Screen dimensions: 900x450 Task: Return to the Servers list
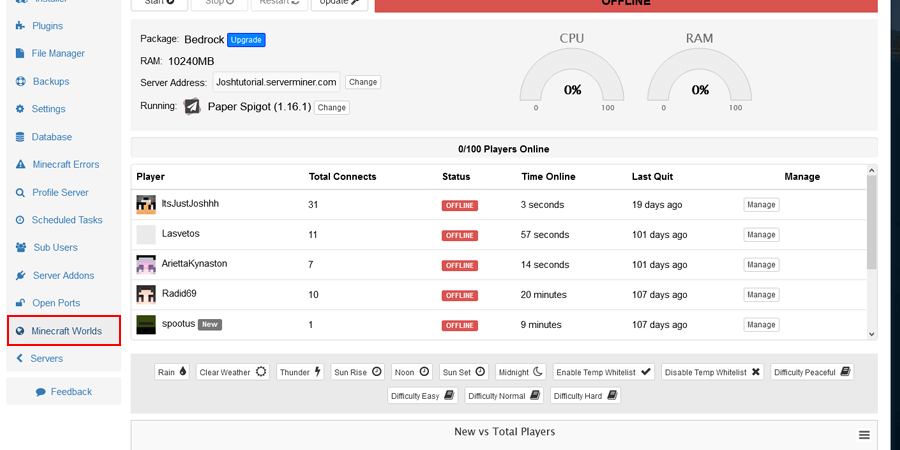click(46, 358)
